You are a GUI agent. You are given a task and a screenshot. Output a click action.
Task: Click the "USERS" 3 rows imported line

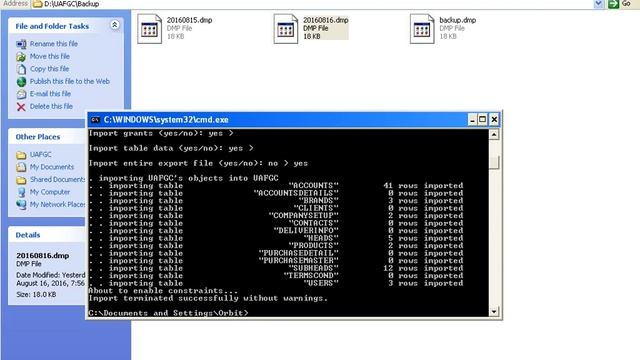(276, 283)
